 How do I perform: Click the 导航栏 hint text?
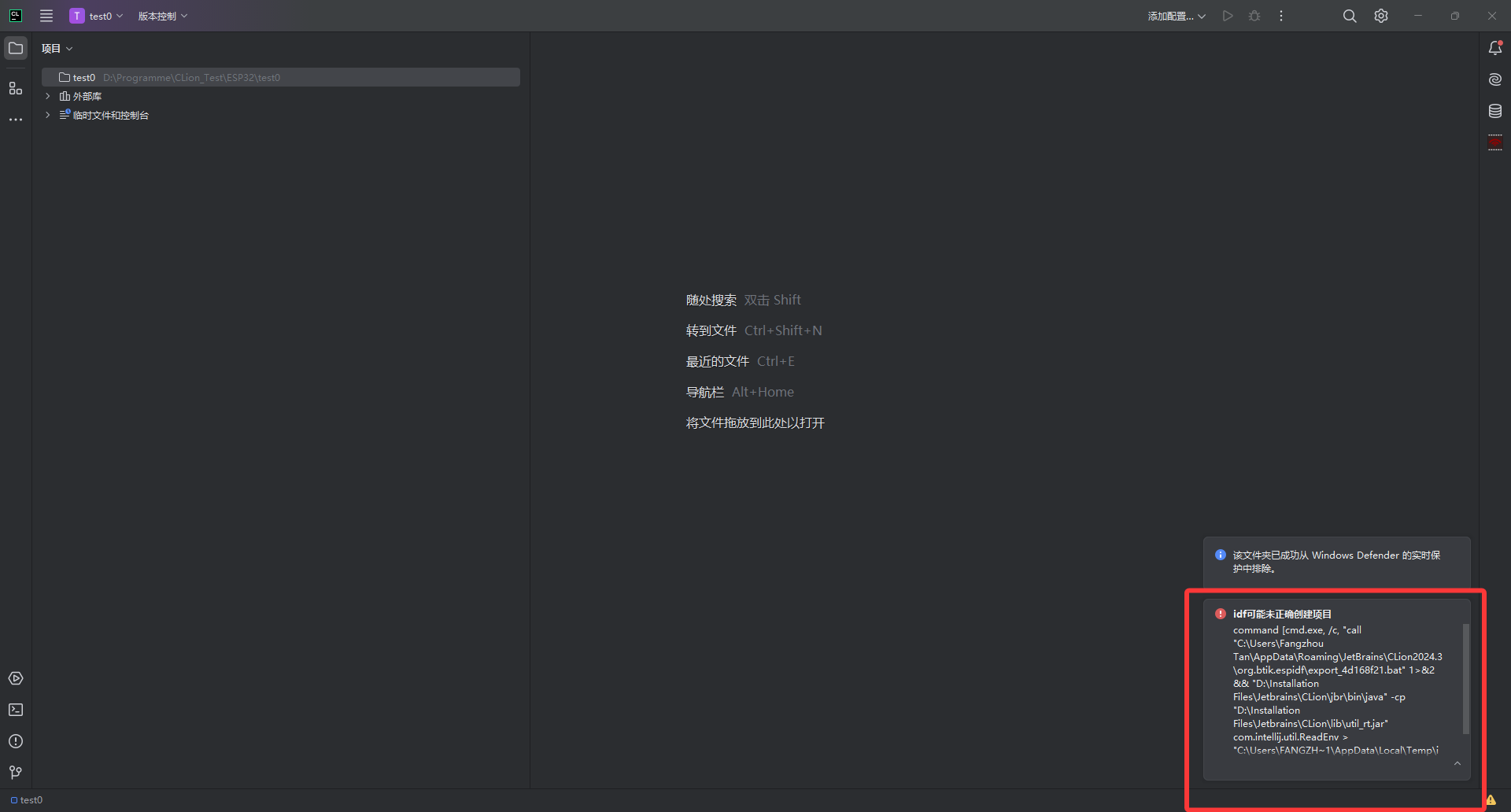705,392
